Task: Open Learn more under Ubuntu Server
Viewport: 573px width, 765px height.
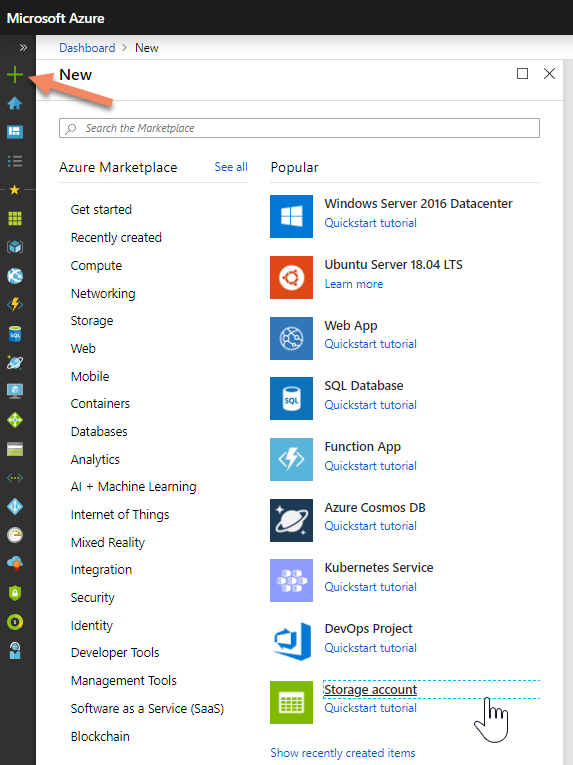Action: coord(354,284)
